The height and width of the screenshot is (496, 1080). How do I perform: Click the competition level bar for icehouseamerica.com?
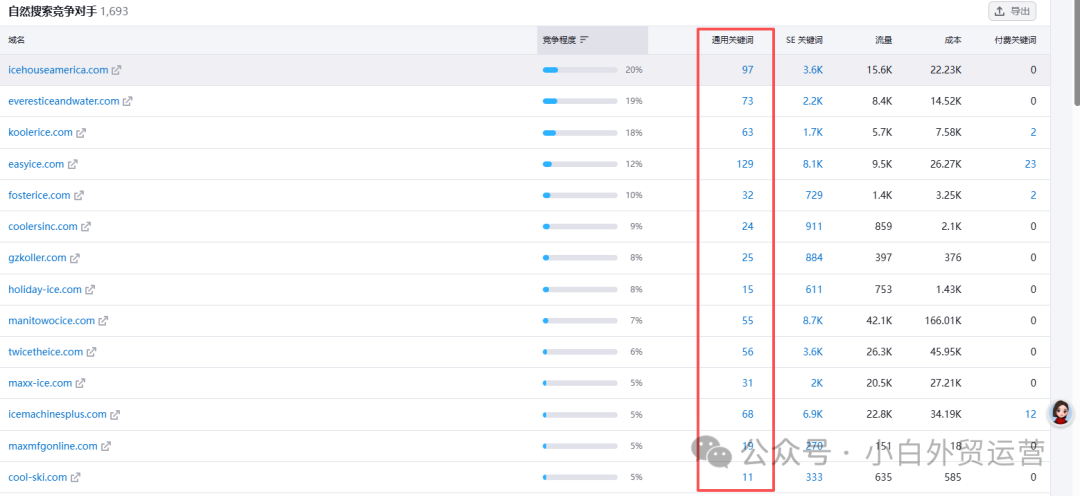pyautogui.click(x=580, y=70)
